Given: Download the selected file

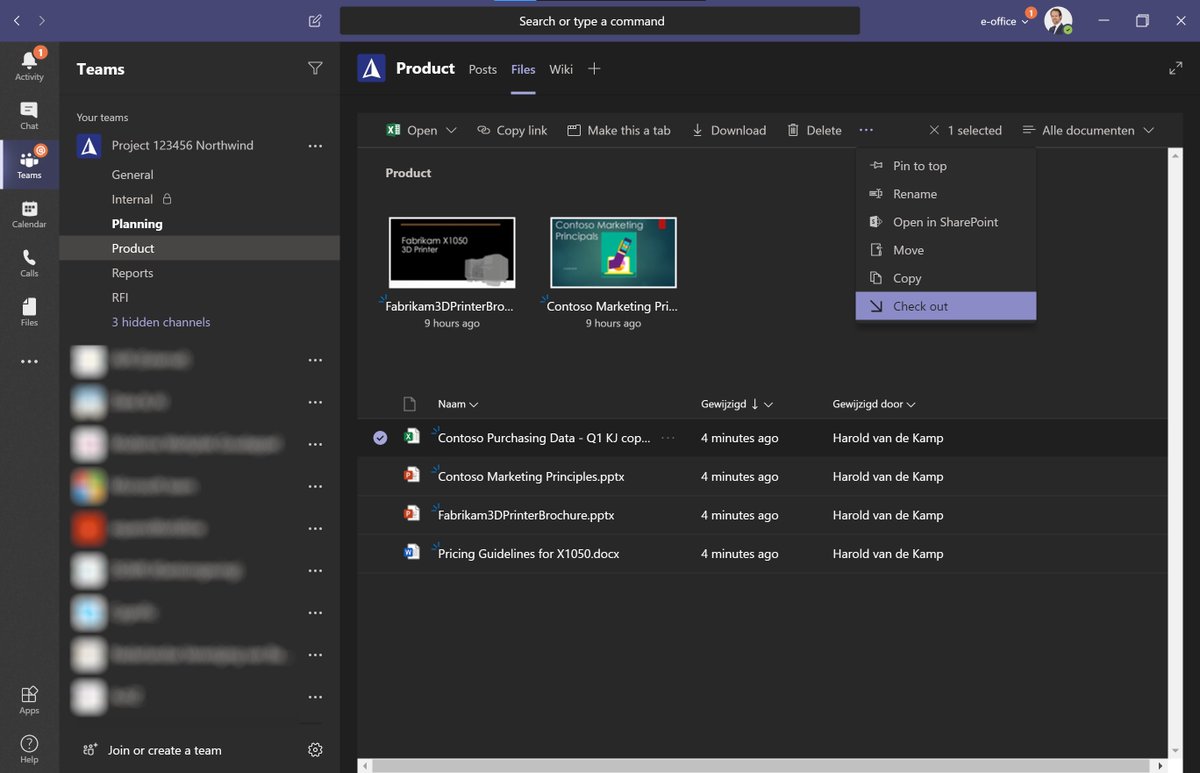Looking at the screenshot, I should click(x=728, y=130).
